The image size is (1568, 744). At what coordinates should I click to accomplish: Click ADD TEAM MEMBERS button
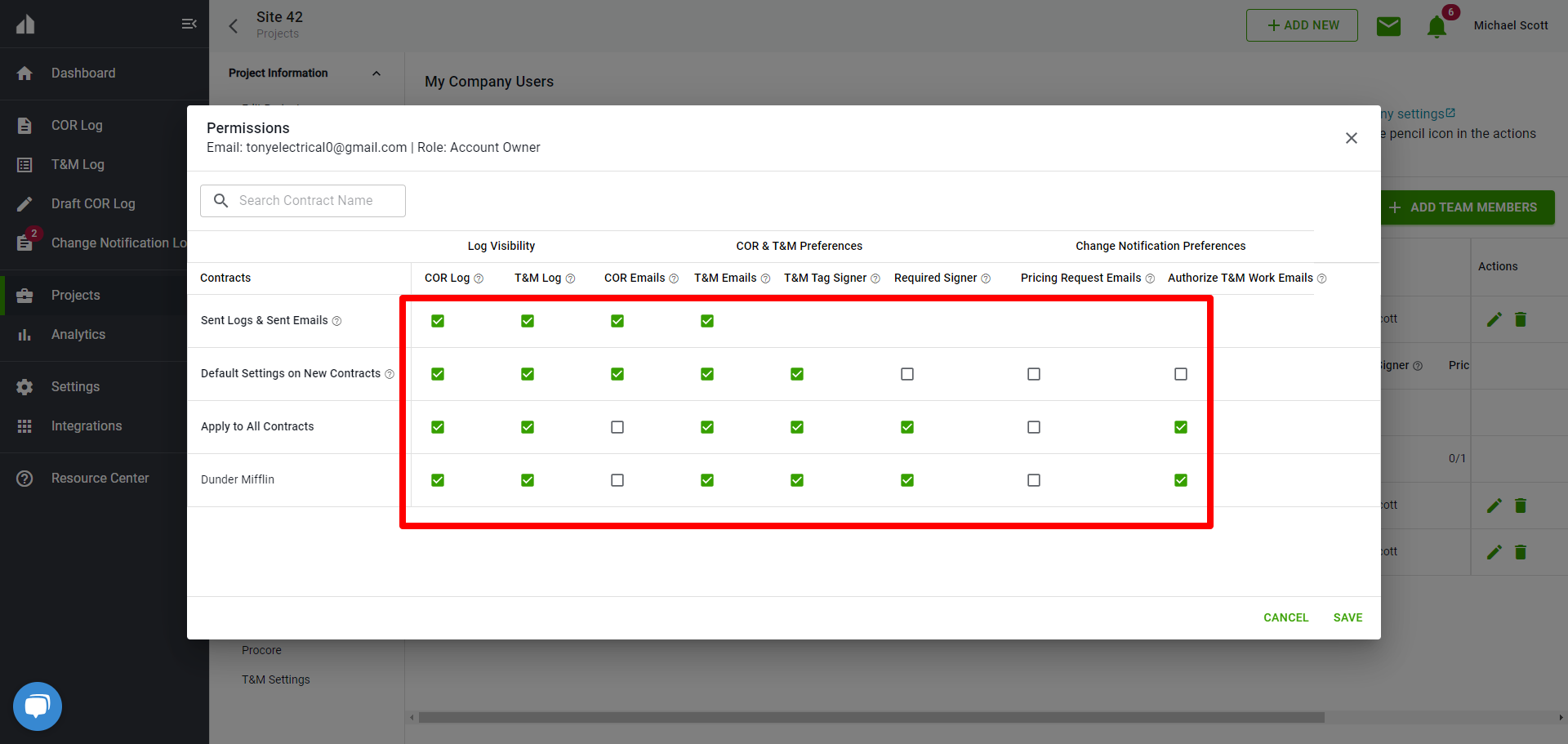[1468, 207]
